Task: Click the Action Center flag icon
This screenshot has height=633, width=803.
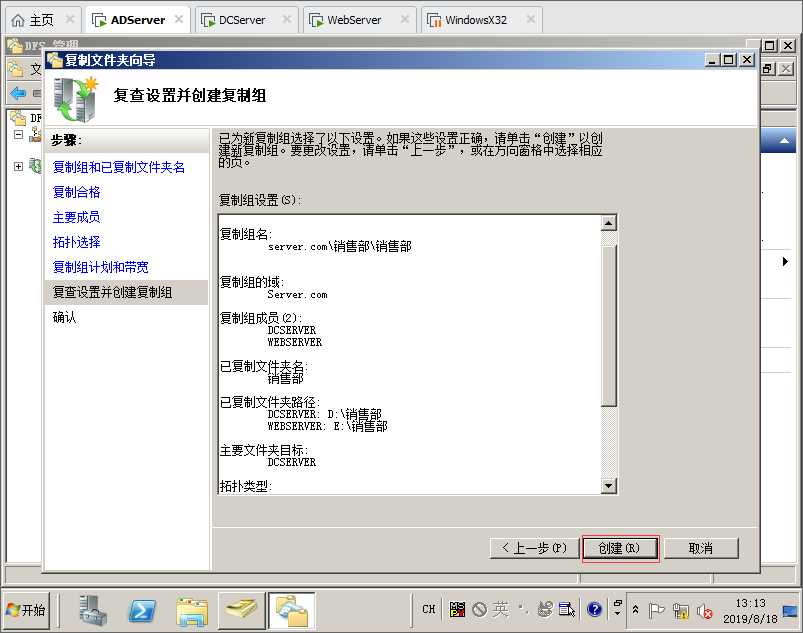Action: [x=656, y=610]
